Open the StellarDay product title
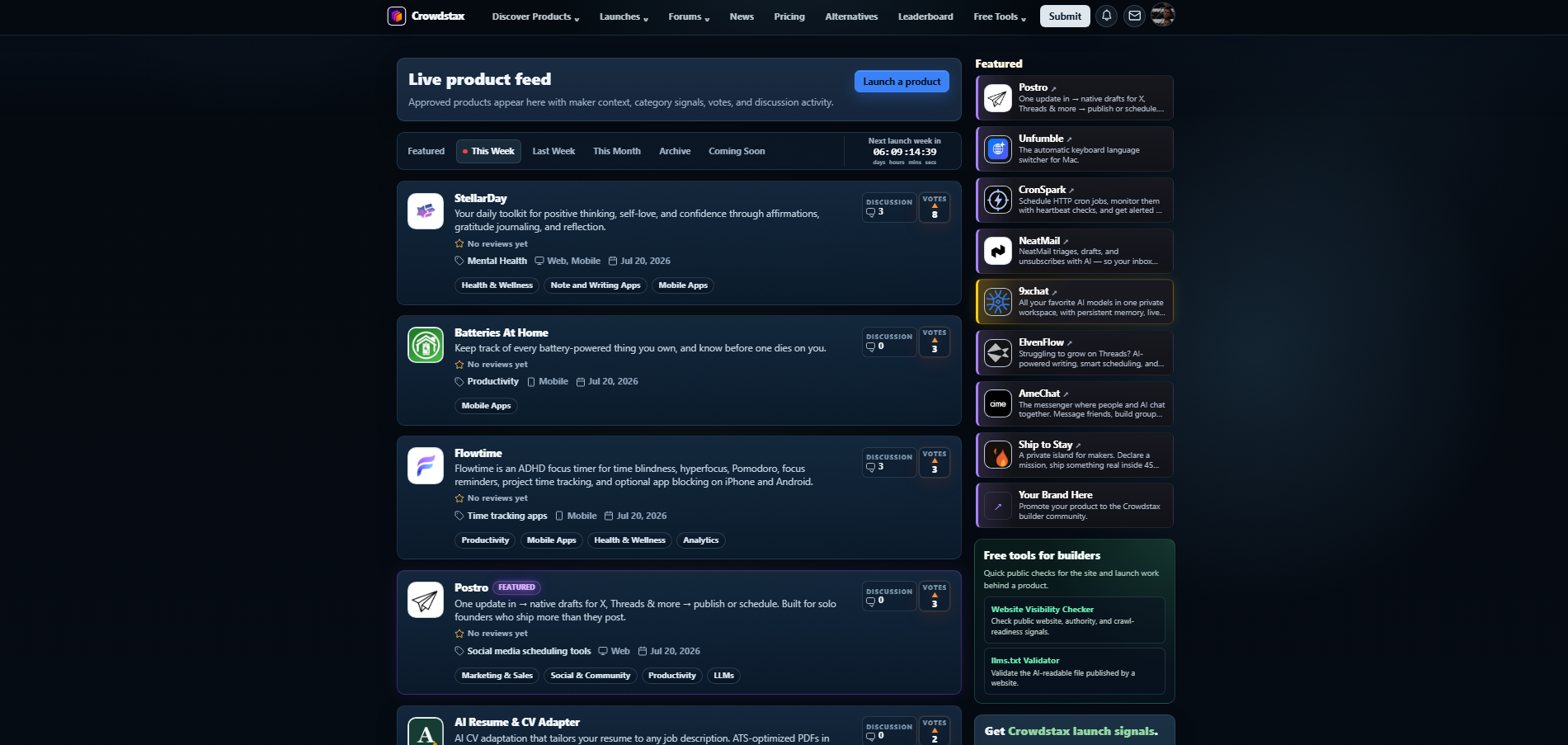This screenshot has width=1568, height=745. coord(480,198)
